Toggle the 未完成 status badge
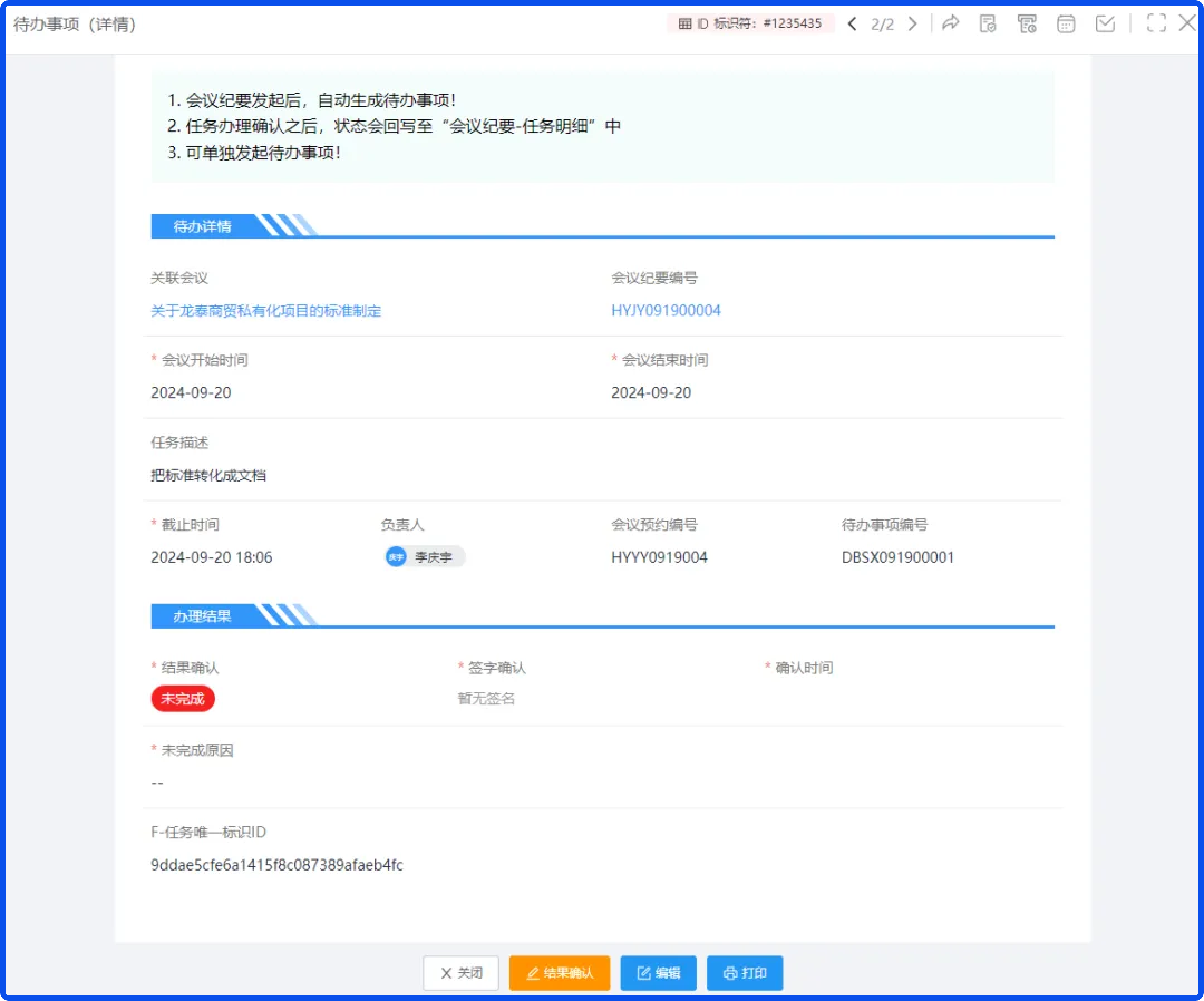Image resolution: width=1204 pixels, height=1001 pixels. coord(183,698)
